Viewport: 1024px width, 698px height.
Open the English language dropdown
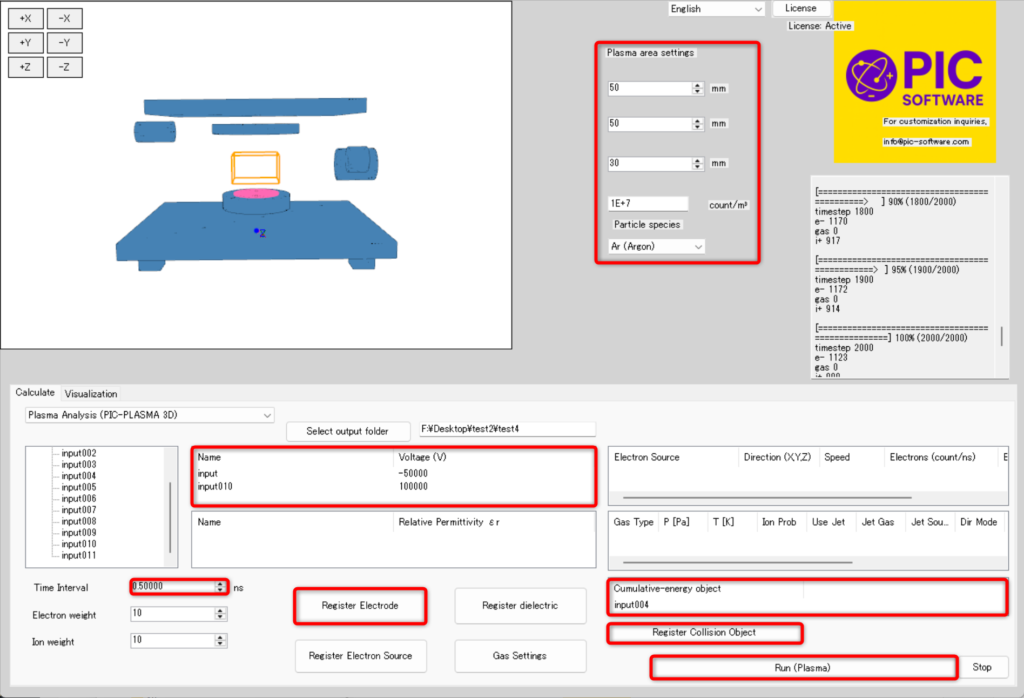click(716, 9)
